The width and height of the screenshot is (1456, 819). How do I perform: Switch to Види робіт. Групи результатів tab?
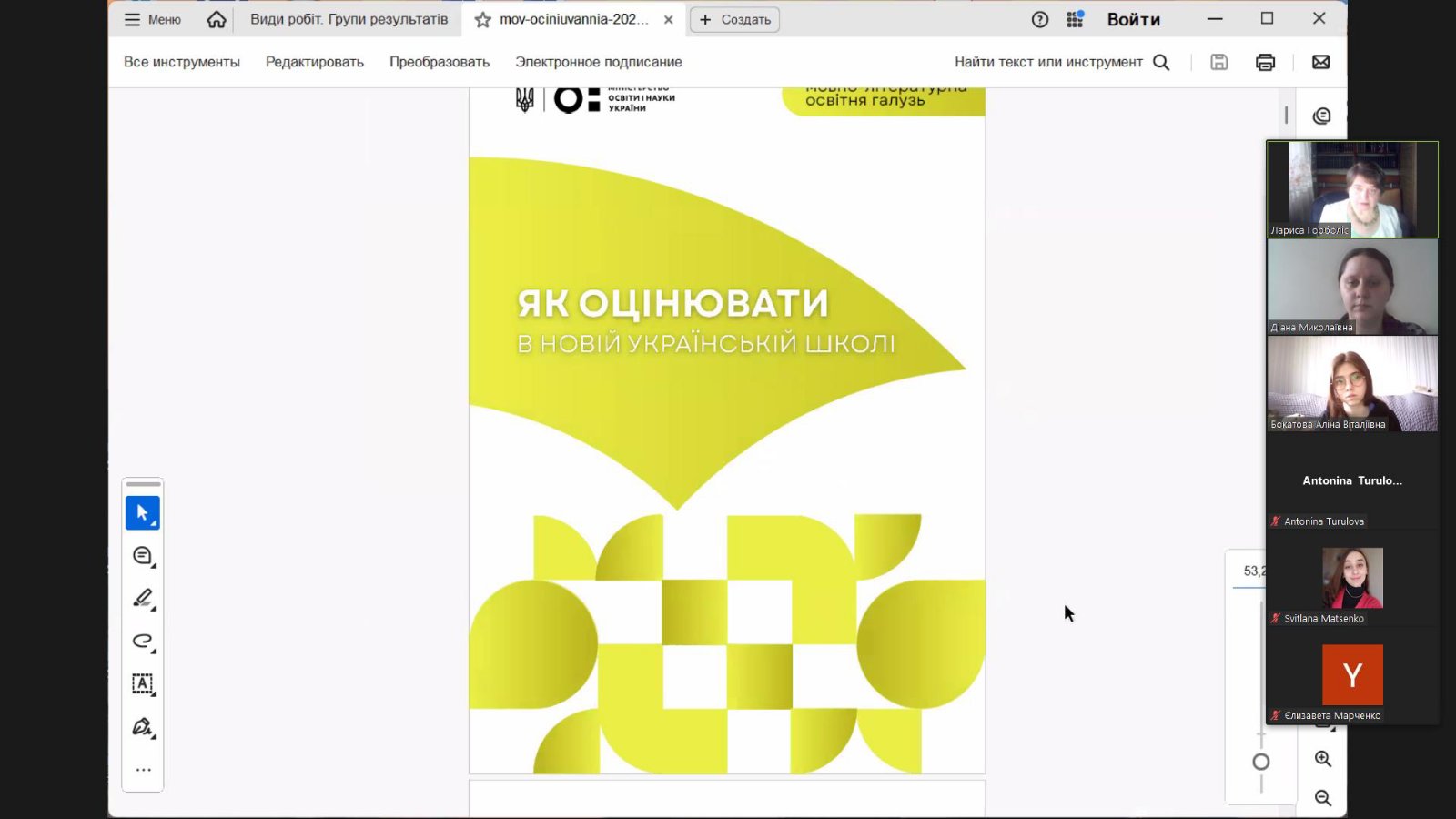tap(349, 19)
